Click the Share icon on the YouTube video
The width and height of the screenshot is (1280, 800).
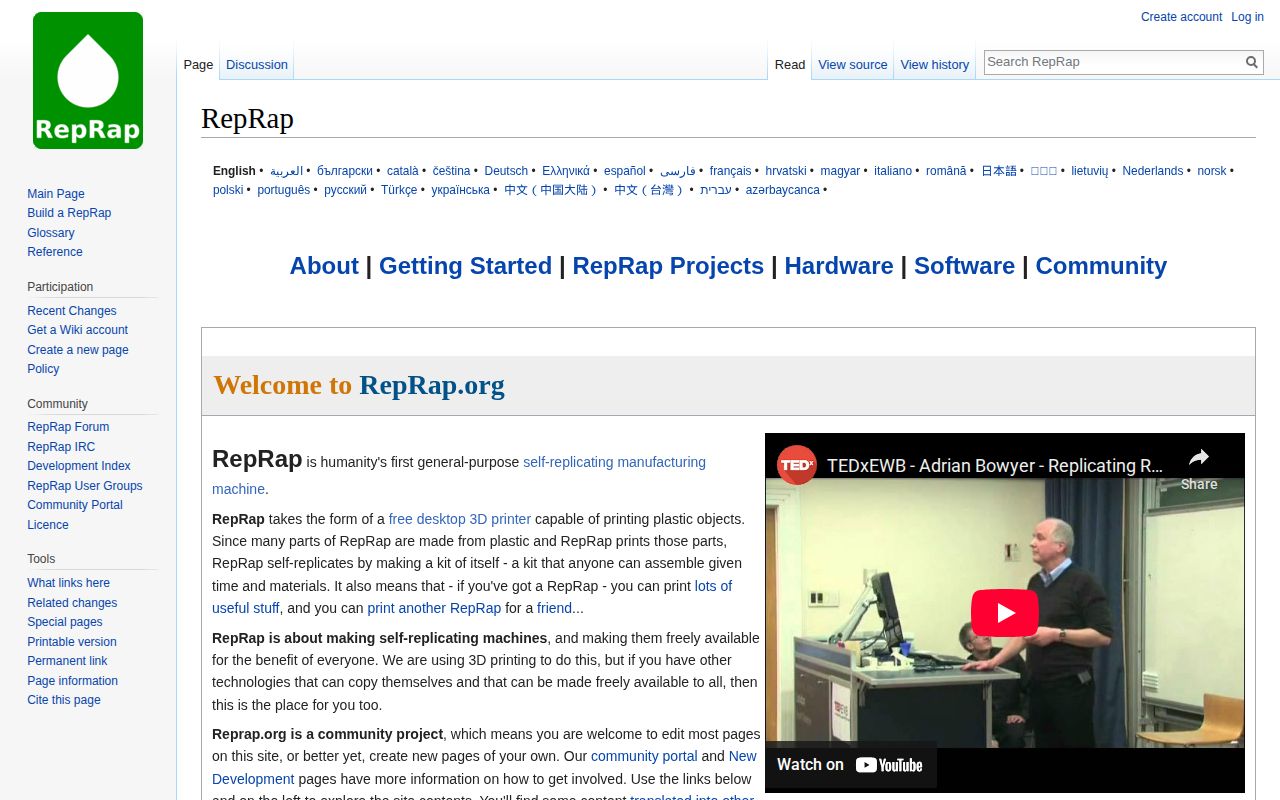click(x=1198, y=456)
